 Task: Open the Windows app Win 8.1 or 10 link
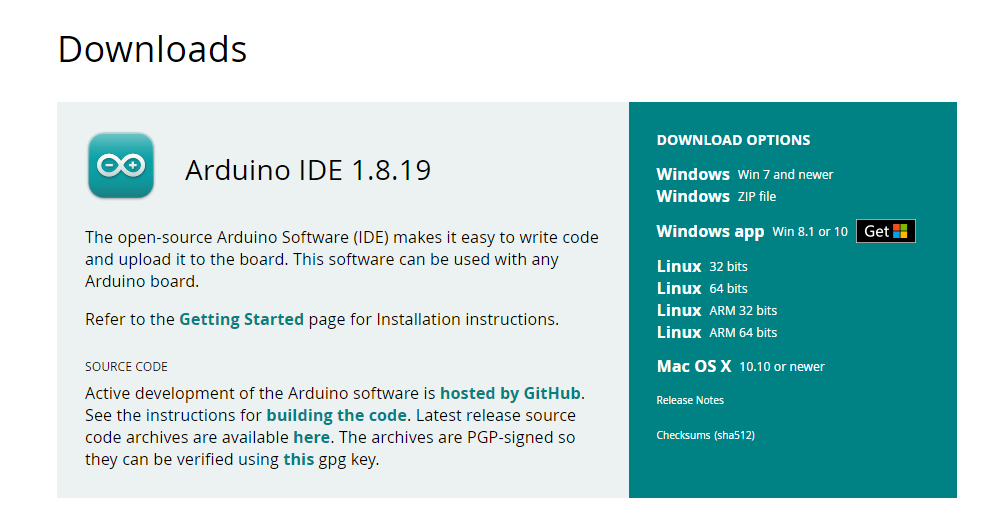tap(752, 231)
